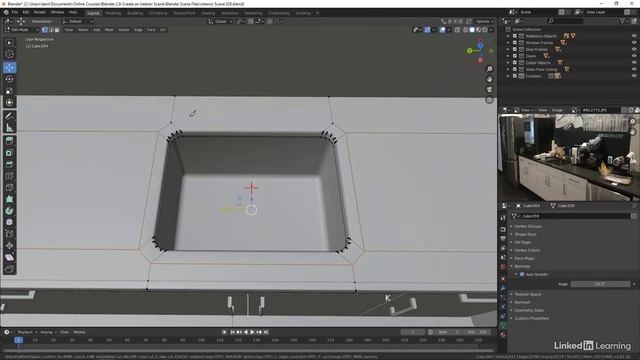Adjust the Auto Smooth Angle slider
This screenshot has height=360, width=640.
(x=600, y=284)
